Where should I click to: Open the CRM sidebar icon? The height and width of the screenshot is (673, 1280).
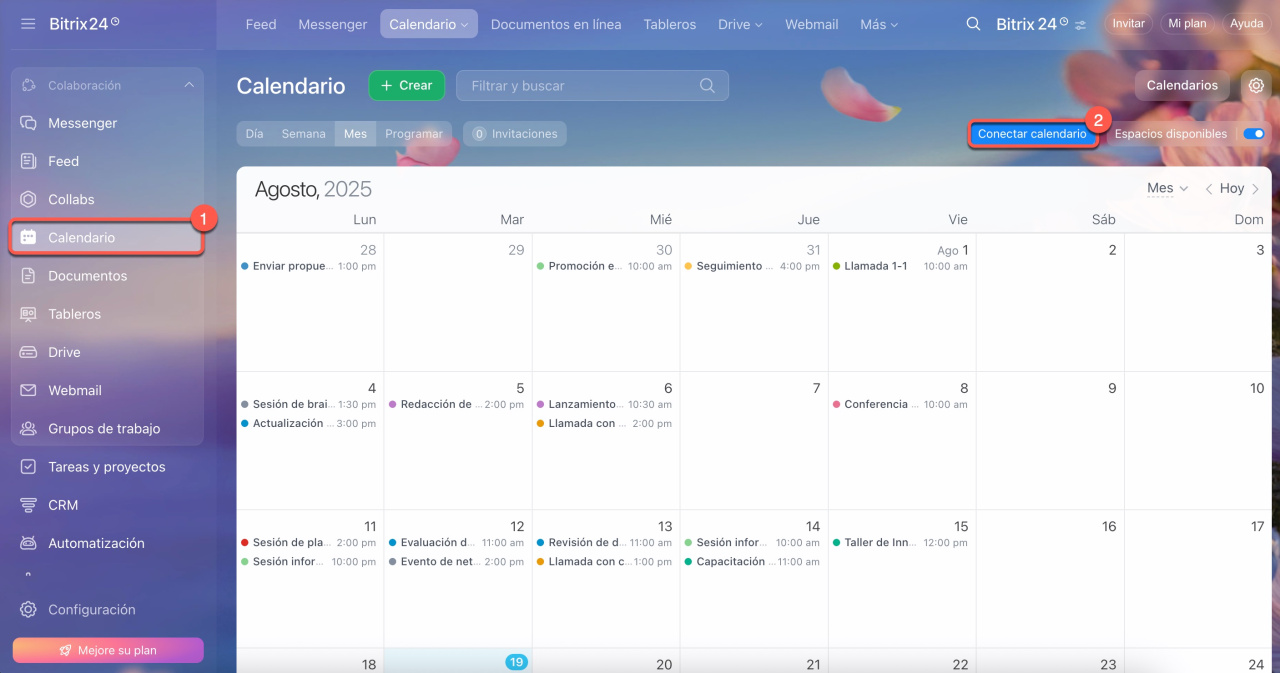point(29,505)
